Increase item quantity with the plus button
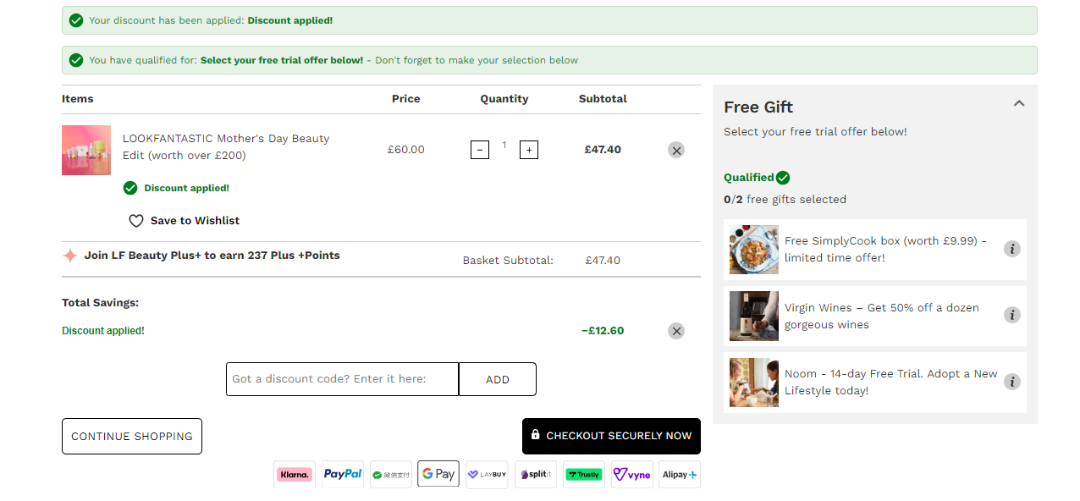The height and width of the screenshot is (501, 1080). tap(529, 150)
